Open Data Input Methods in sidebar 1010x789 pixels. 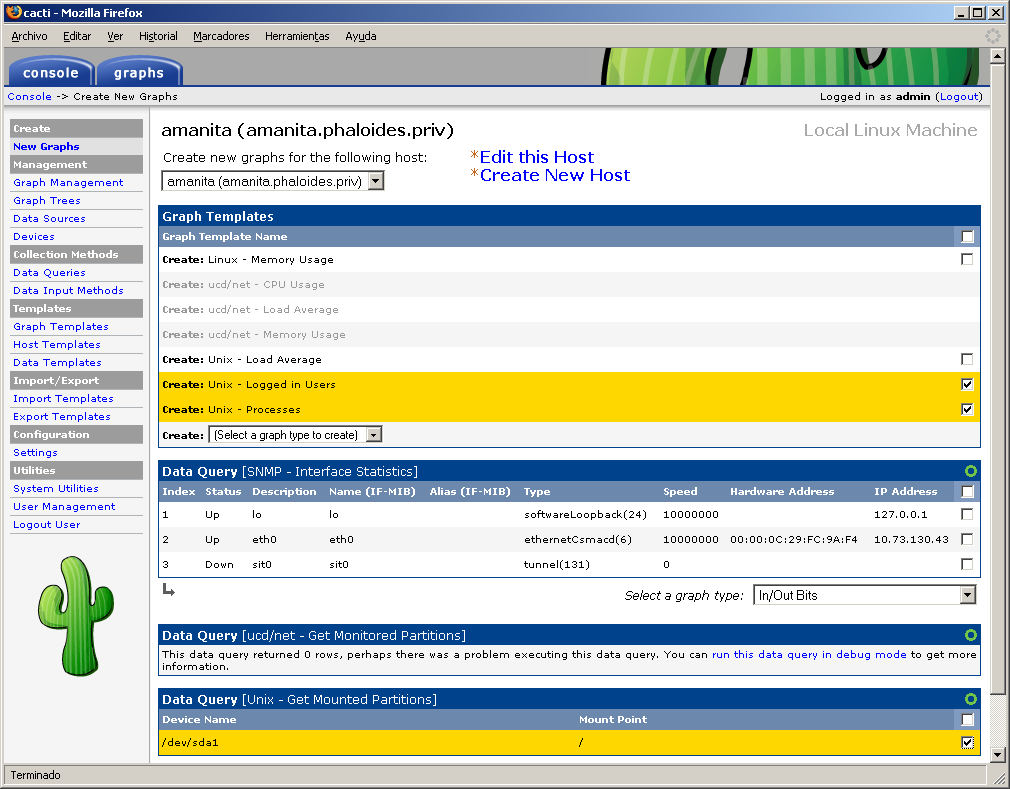point(68,290)
